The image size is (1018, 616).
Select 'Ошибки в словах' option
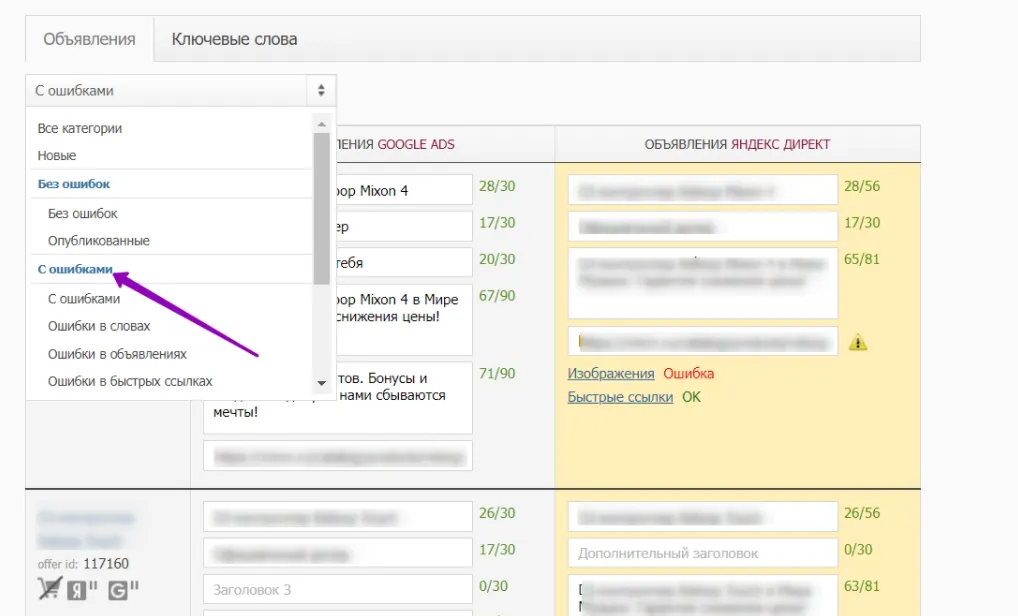tap(99, 326)
